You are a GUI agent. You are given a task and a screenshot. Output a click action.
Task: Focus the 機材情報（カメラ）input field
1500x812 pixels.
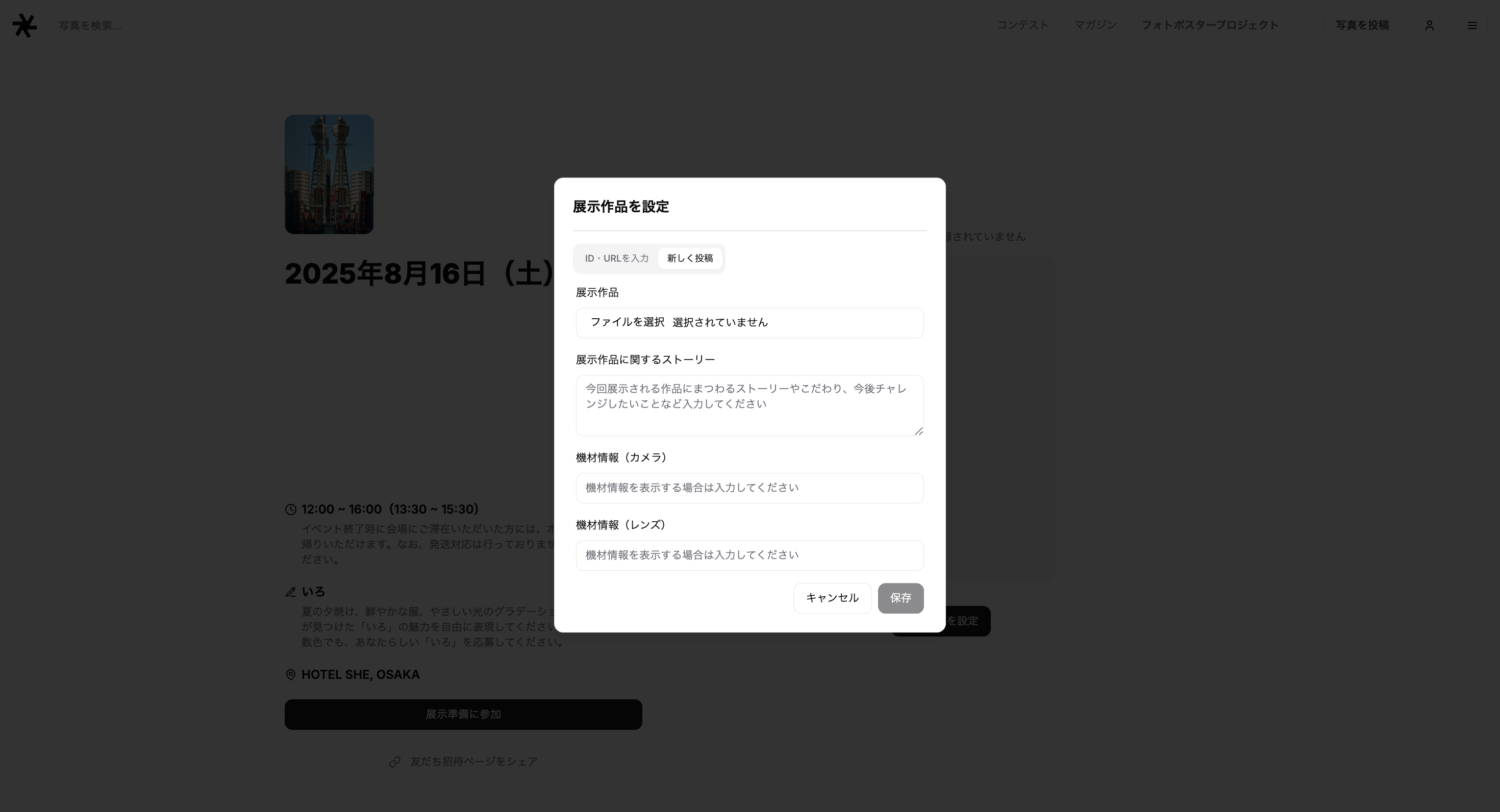click(750, 488)
